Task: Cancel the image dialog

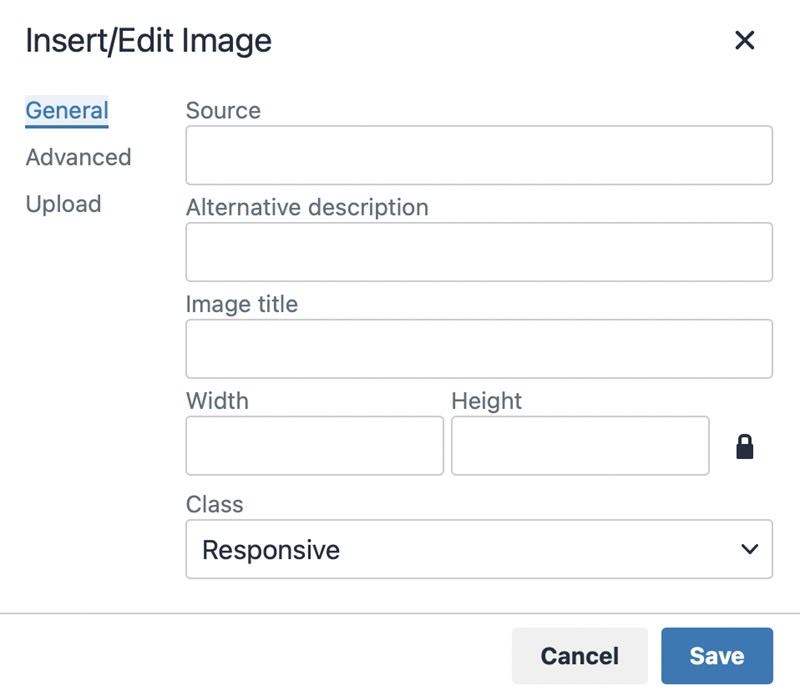Action: [580, 656]
